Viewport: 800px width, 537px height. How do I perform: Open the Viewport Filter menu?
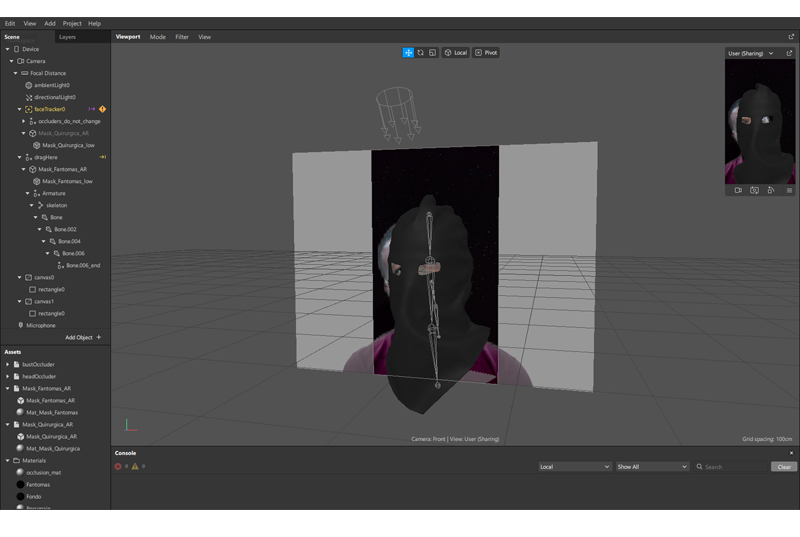(x=182, y=37)
